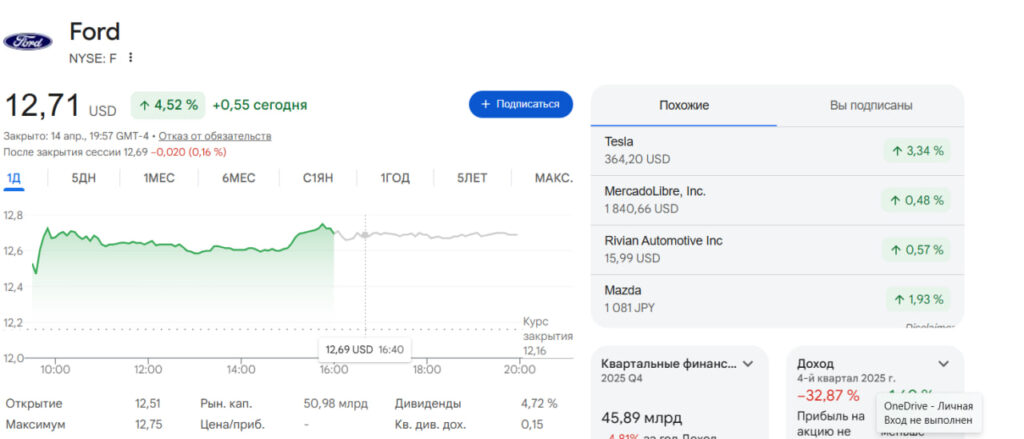The height and width of the screenshot is (439, 1024).
Task: Select the 1Д chart range tab
Action: (14, 178)
